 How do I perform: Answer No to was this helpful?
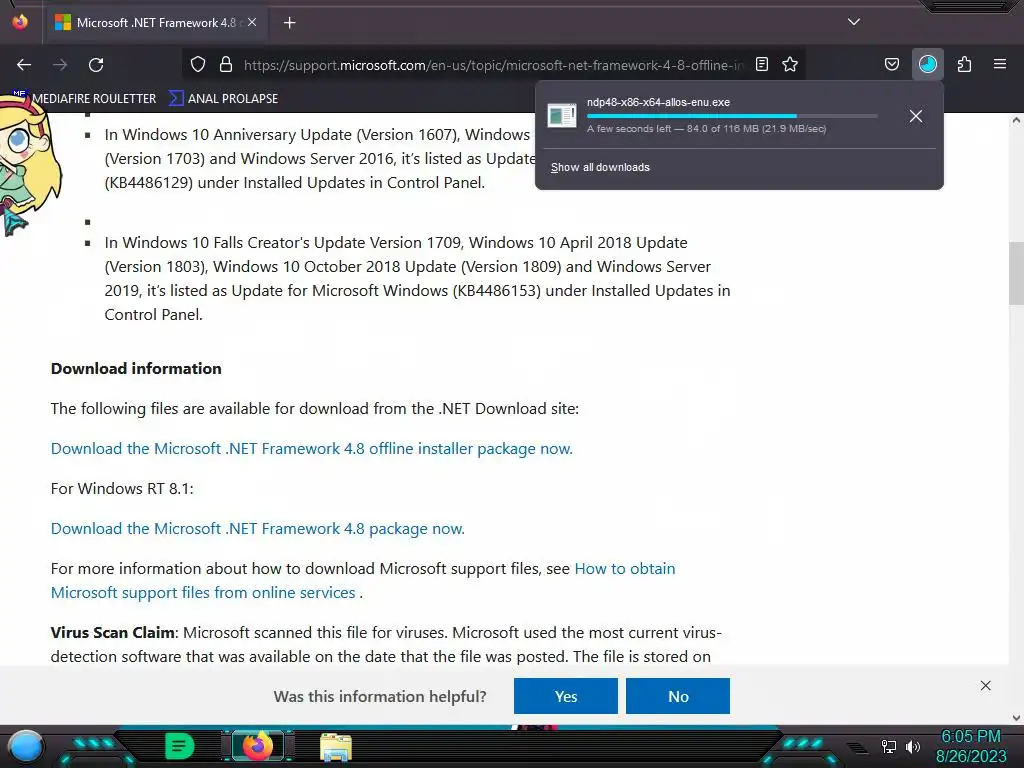click(678, 696)
